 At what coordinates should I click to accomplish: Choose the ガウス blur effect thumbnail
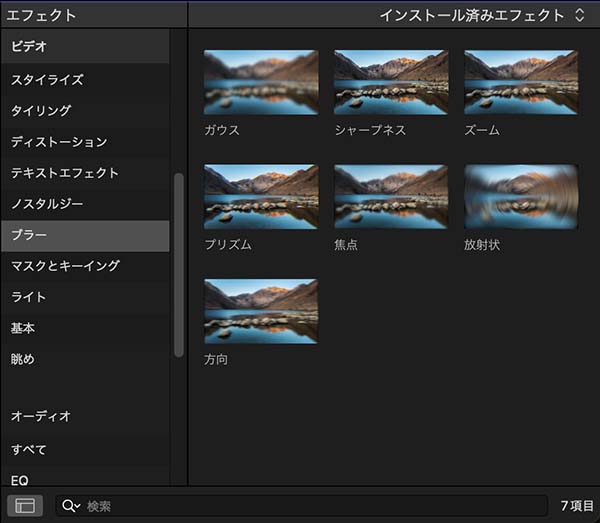pos(261,82)
